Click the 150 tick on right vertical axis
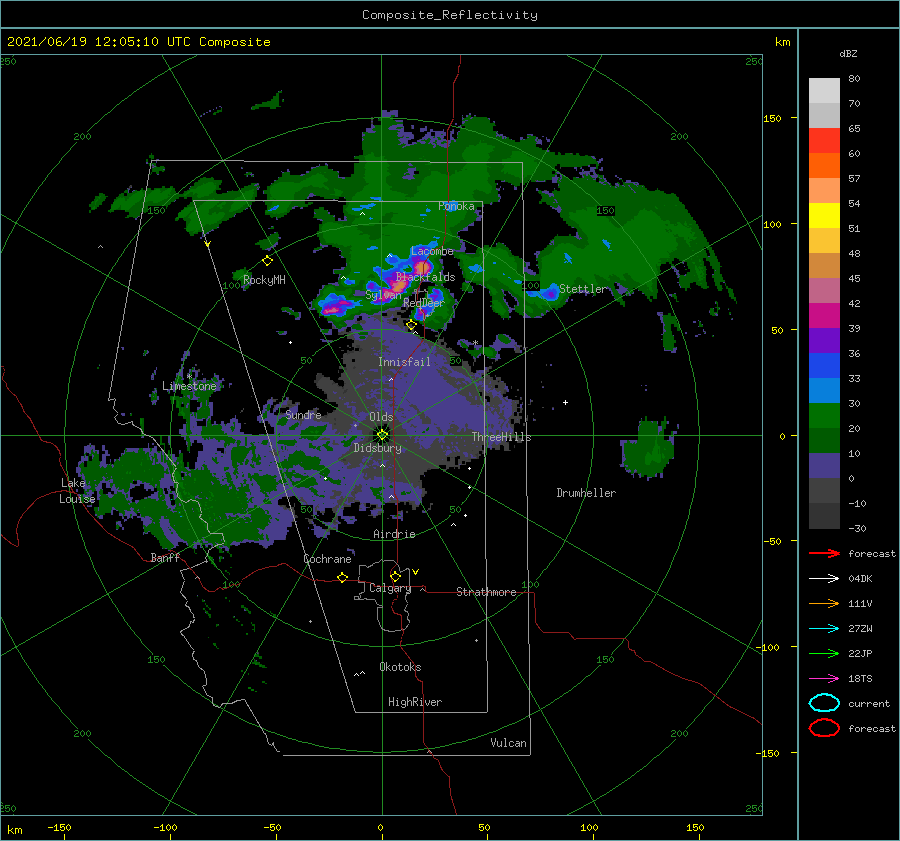 (772, 118)
